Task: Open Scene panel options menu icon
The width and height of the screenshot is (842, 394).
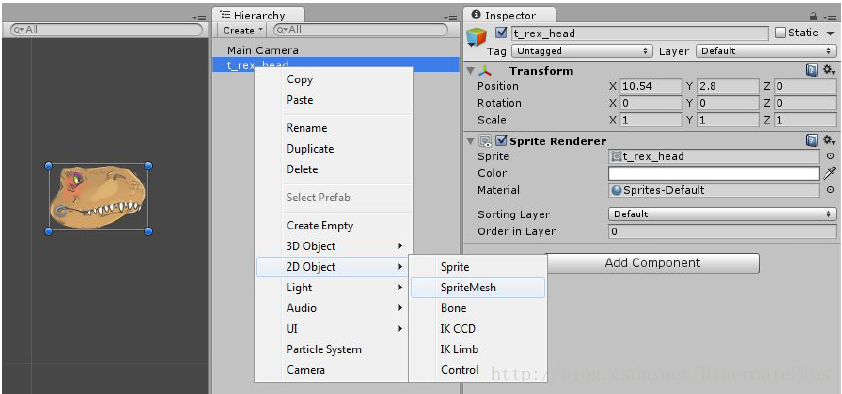Action: point(199,17)
